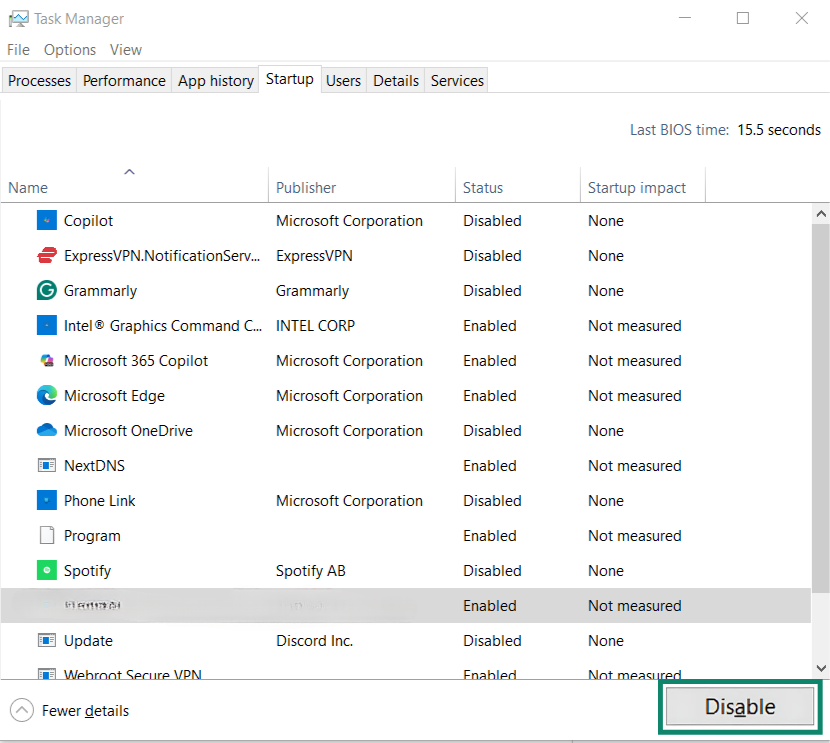The width and height of the screenshot is (830, 743).
Task: Click the Grammarly publisher cell
Action: pyautogui.click(x=312, y=291)
